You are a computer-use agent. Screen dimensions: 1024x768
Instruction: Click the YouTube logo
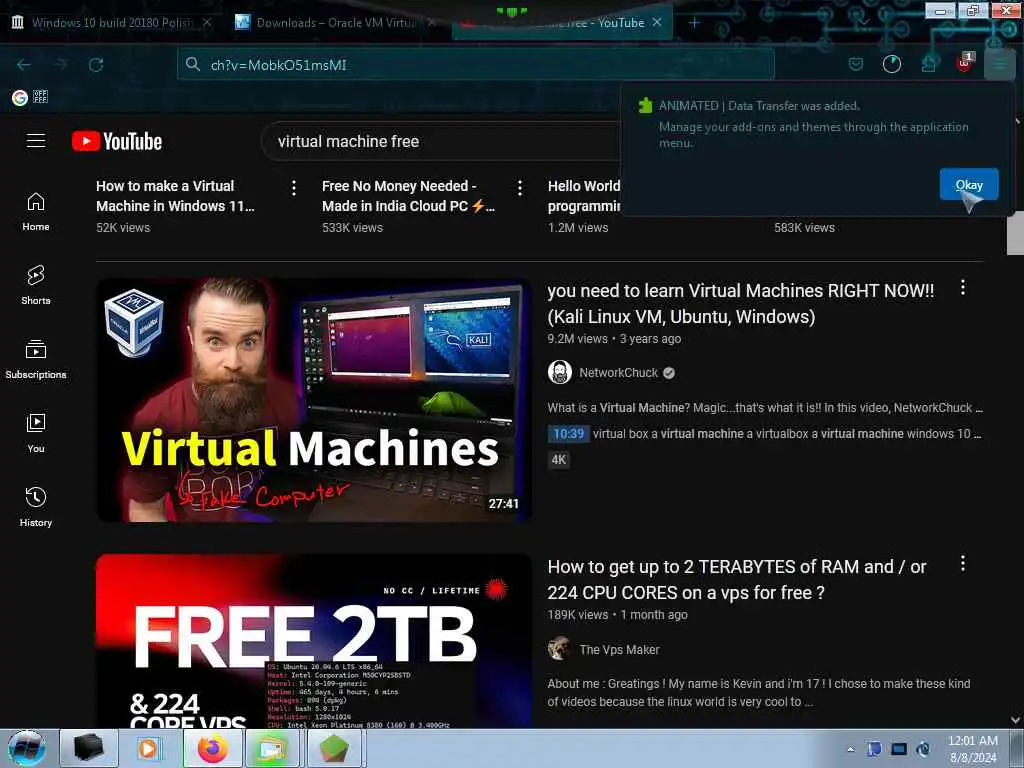(x=118, y=141)
